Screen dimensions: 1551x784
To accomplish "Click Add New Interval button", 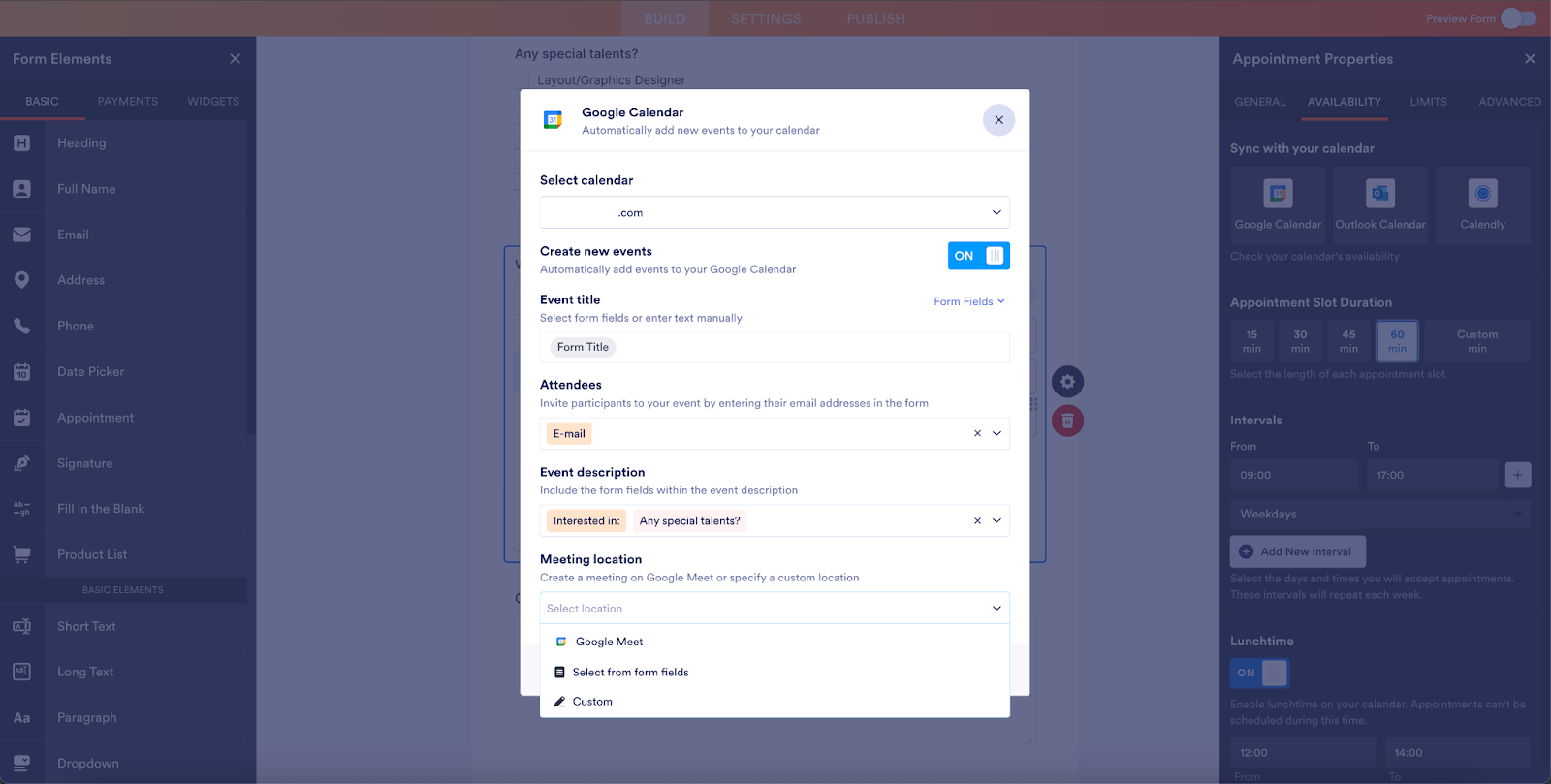I will coord(1298,551).
